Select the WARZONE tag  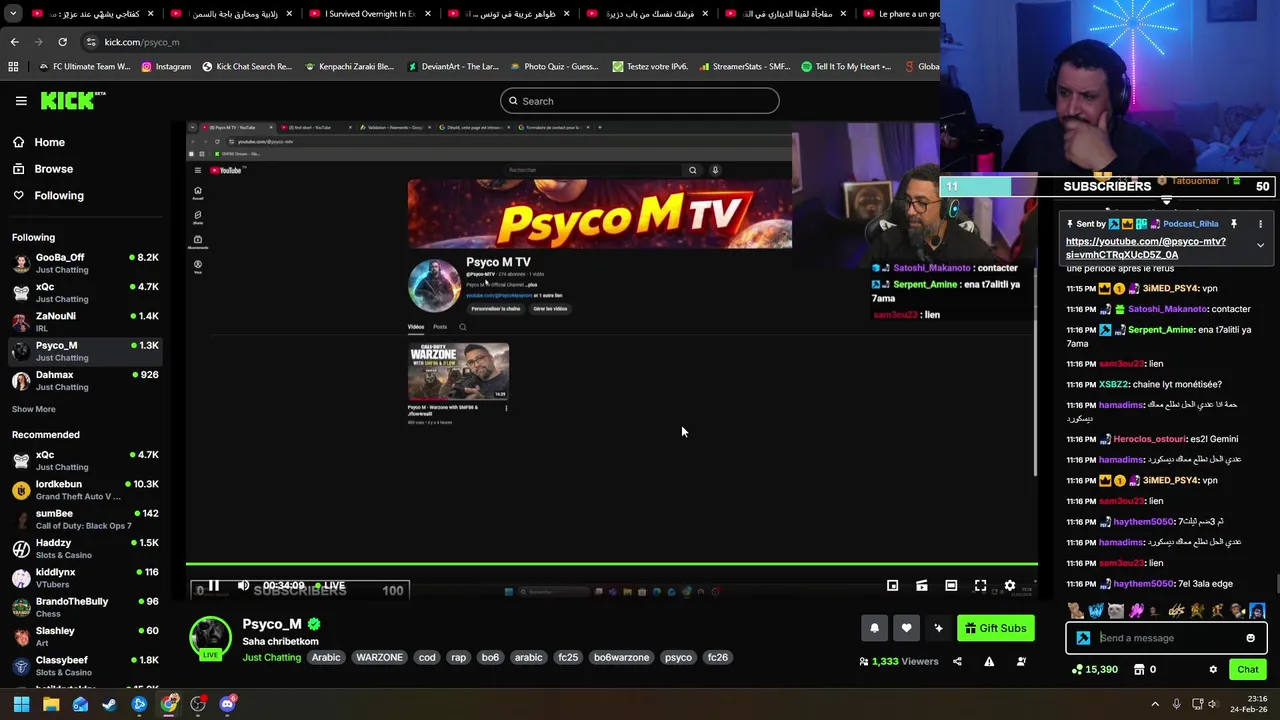pyautogui.click(x=379, y=657)
